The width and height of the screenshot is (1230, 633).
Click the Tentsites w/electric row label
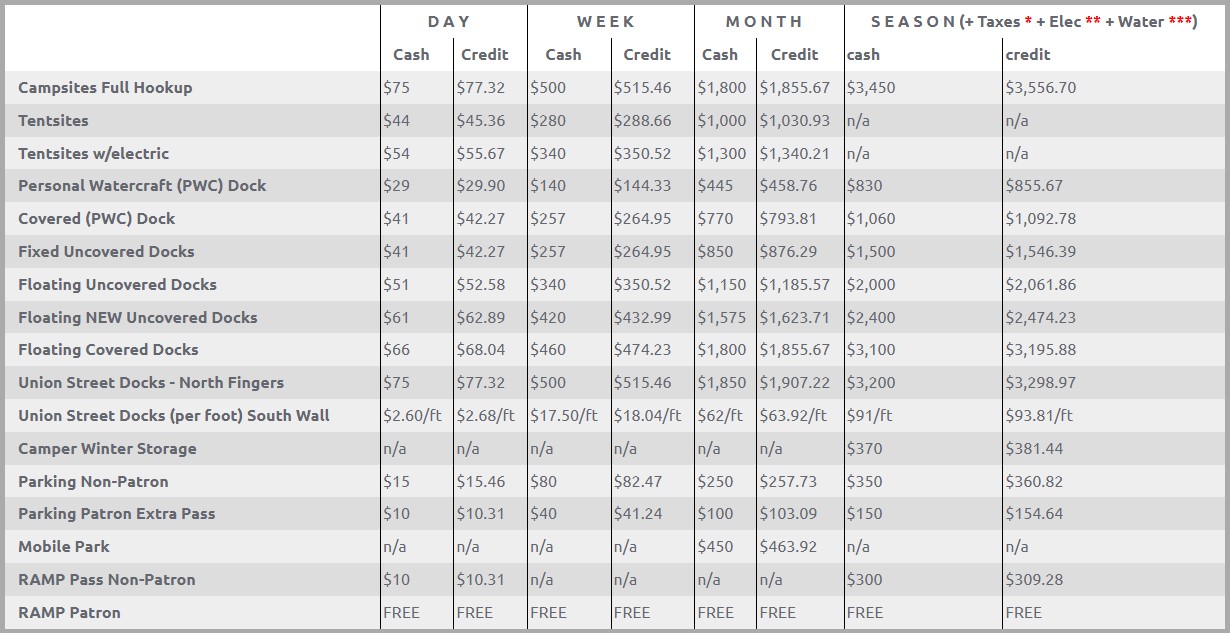click(93, 153)
